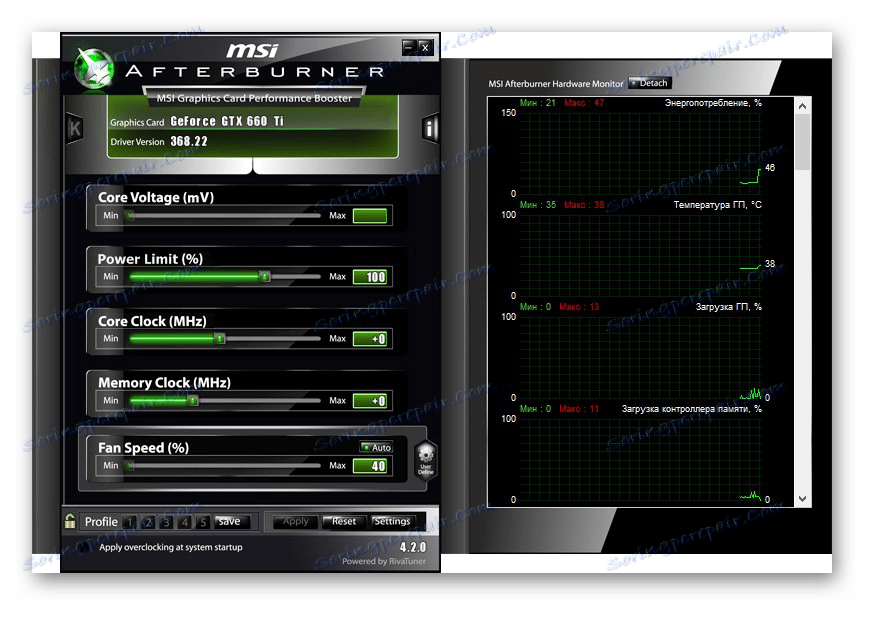This screenshot has width=872, height=618.
Task: Click the version number 4.2.0
Action: pos(413,547)
